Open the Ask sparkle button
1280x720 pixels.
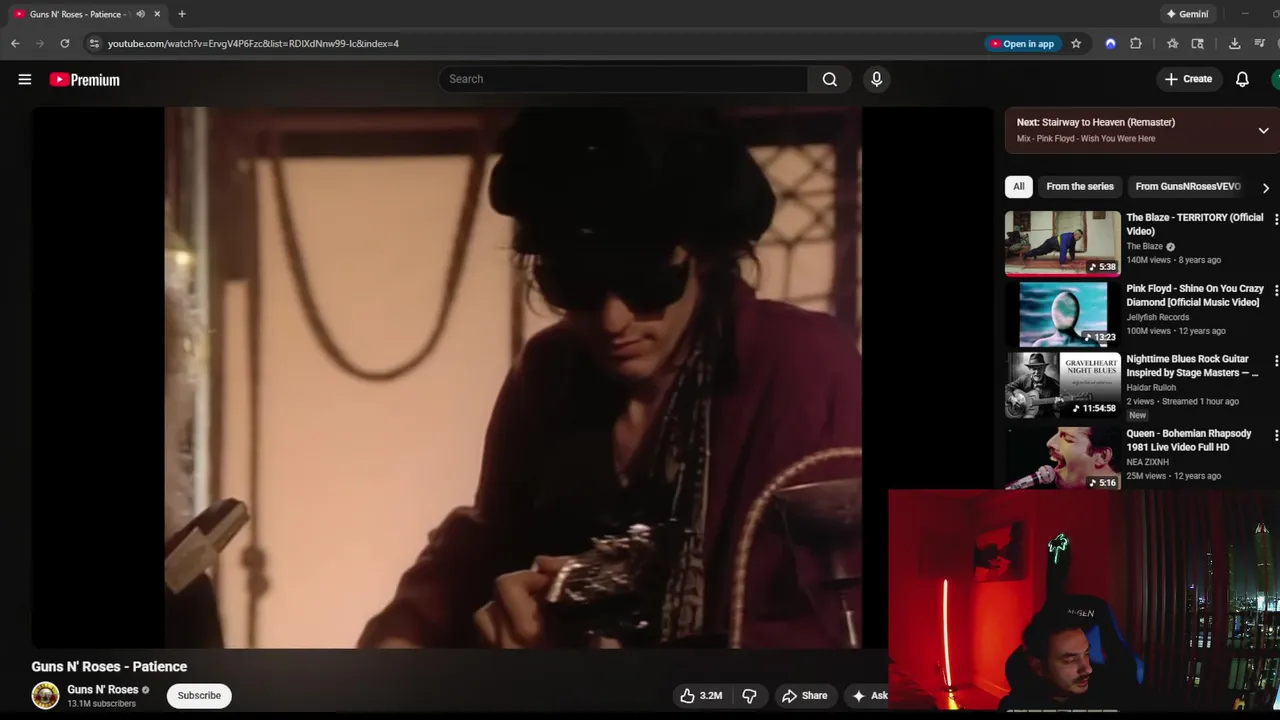pos(869,696)
